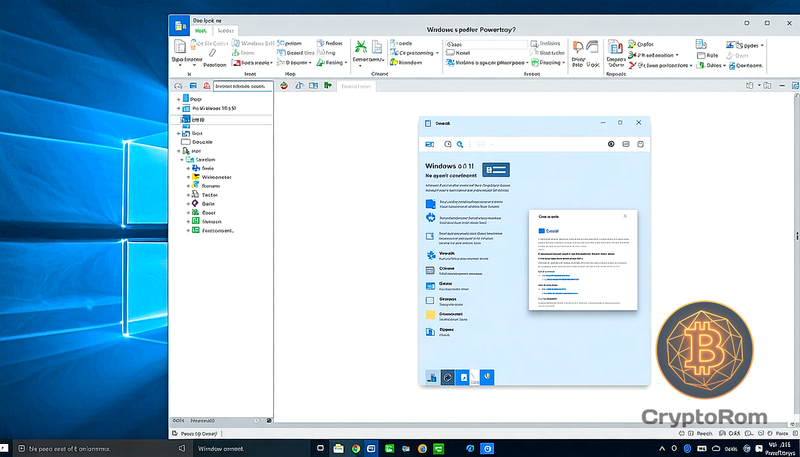Expand the first tree node at the top of the sidebar

[x=178, y=100]
